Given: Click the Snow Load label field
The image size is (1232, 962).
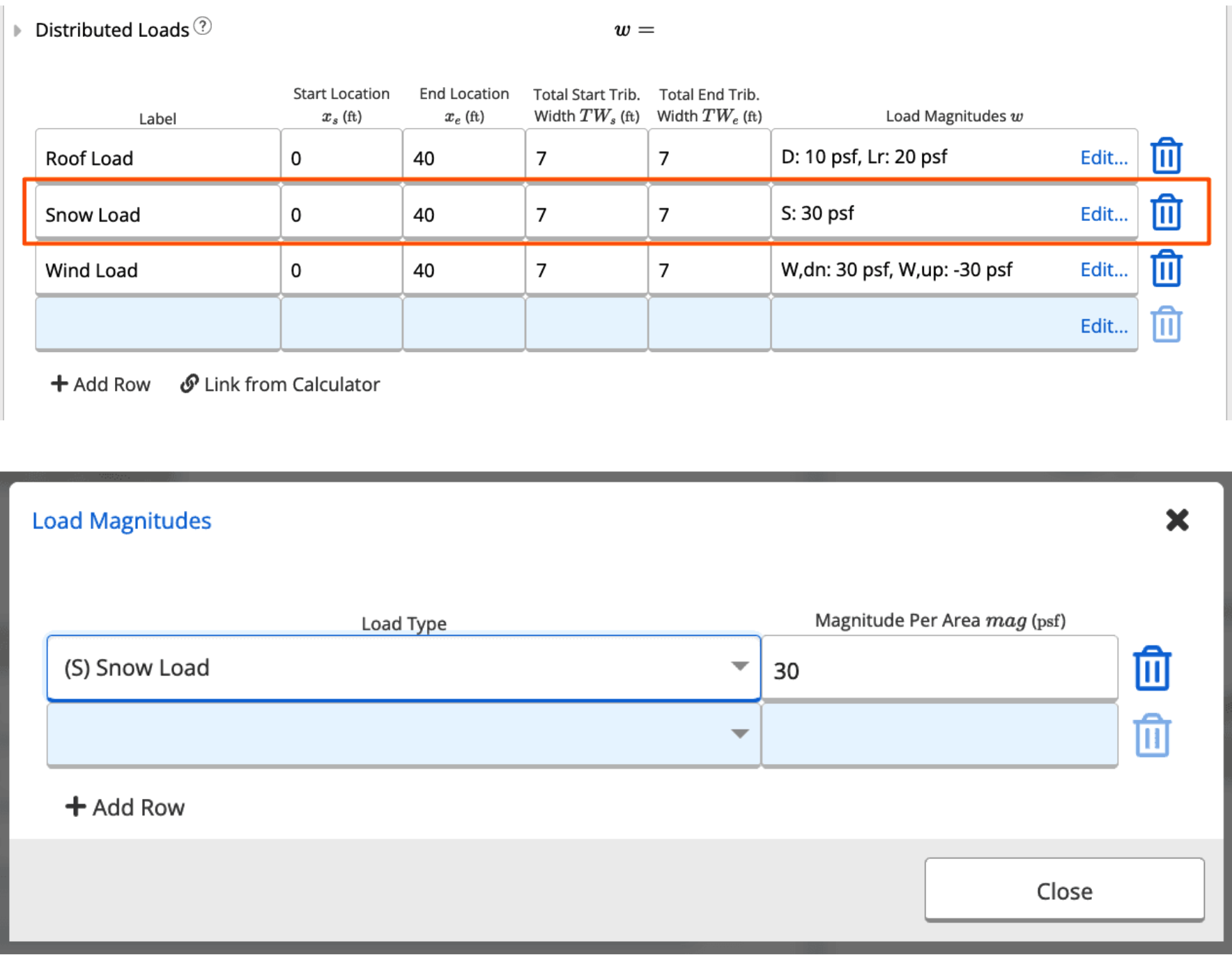Looking at the screenshot, I should 158,213.
